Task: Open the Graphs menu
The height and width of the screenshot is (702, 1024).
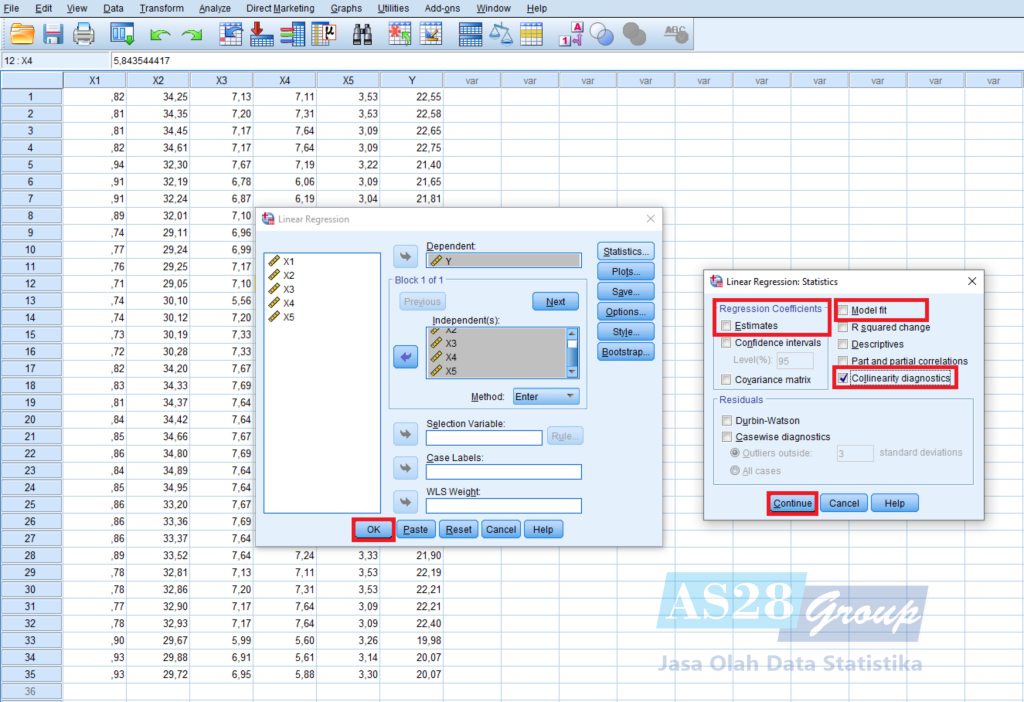Action: (x=346, y=8)
